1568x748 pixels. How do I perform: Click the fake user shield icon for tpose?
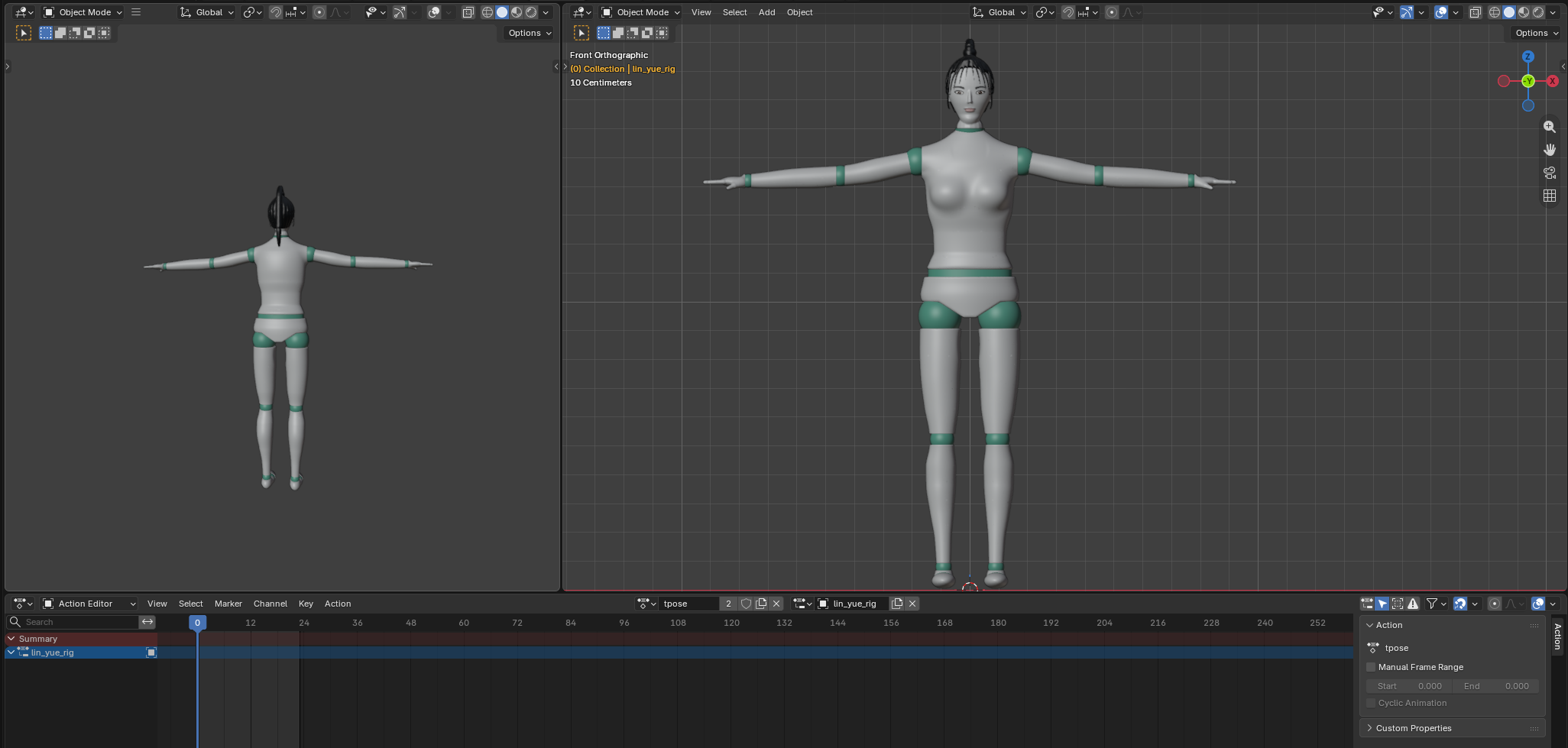point(746,604)
